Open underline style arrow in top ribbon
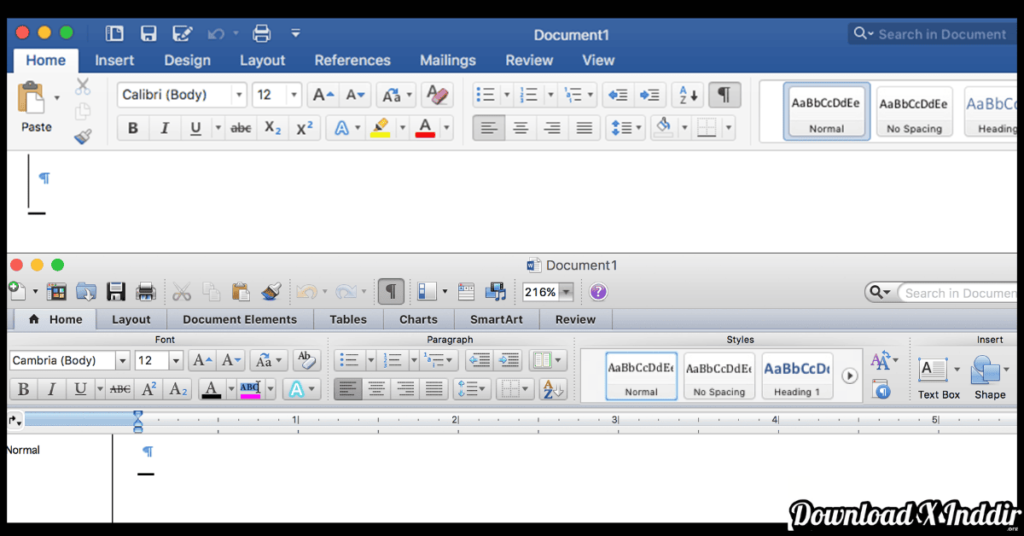 pos(217,128)
